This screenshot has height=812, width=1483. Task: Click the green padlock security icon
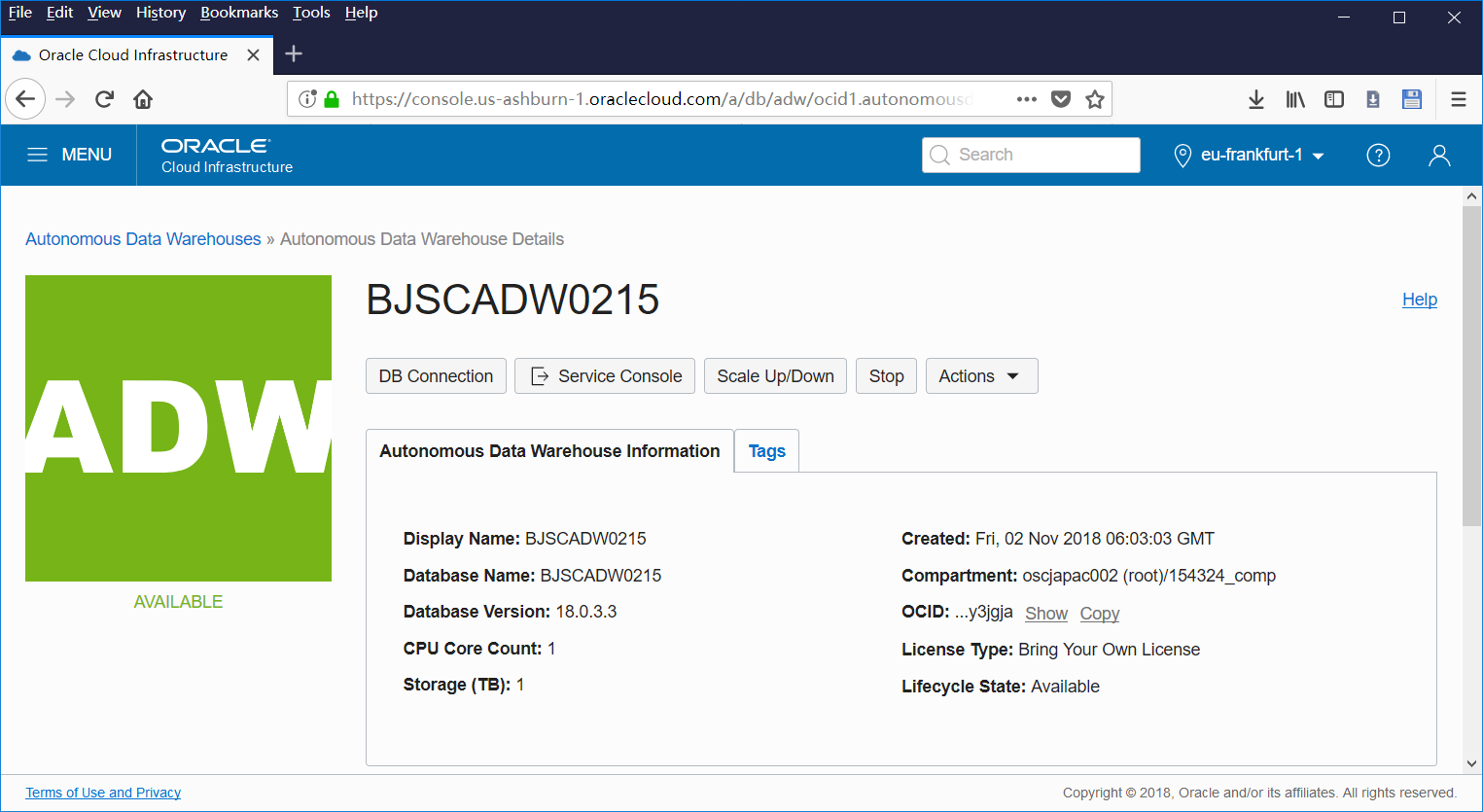(x=332, y=99)
